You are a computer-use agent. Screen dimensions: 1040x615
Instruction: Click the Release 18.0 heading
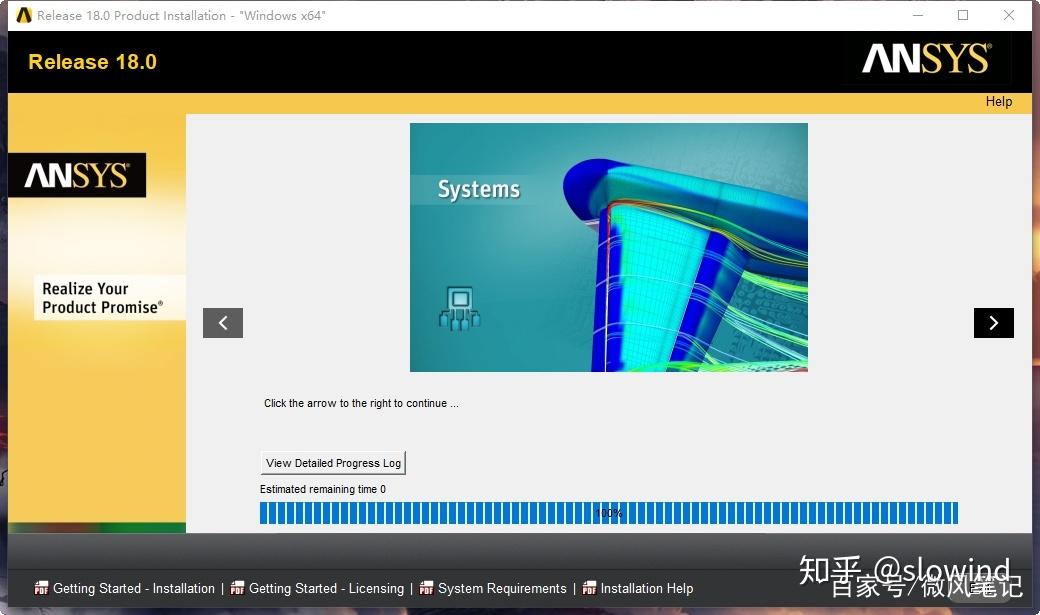click(x=91, y=62)
